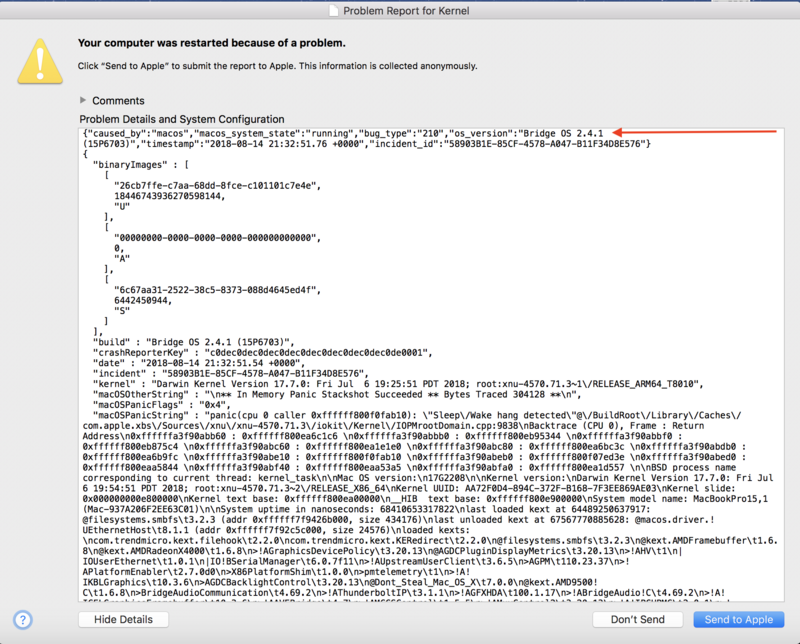
Task: Click the value 6442450944
Action: coord(143,301)
